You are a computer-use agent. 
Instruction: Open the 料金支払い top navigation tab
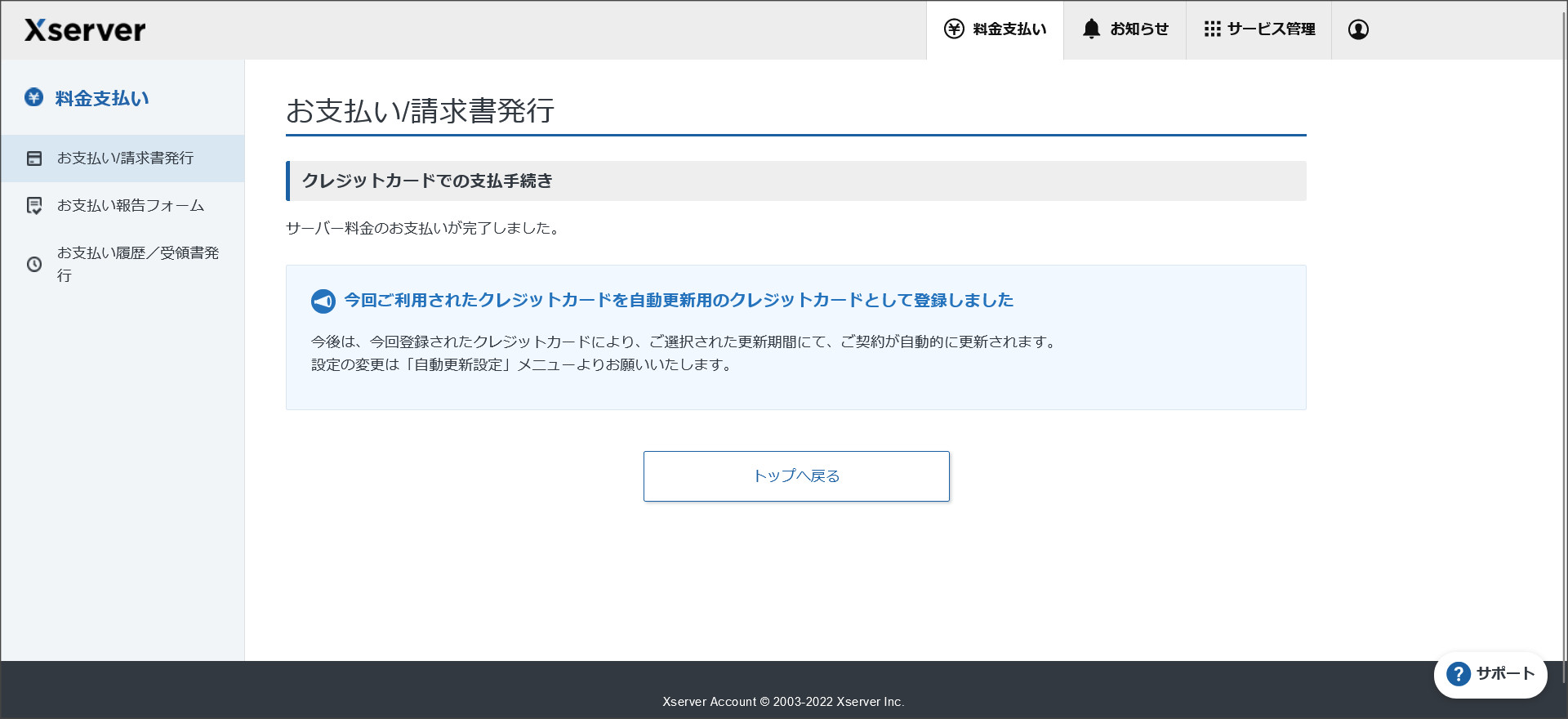(x=995, y=29)
